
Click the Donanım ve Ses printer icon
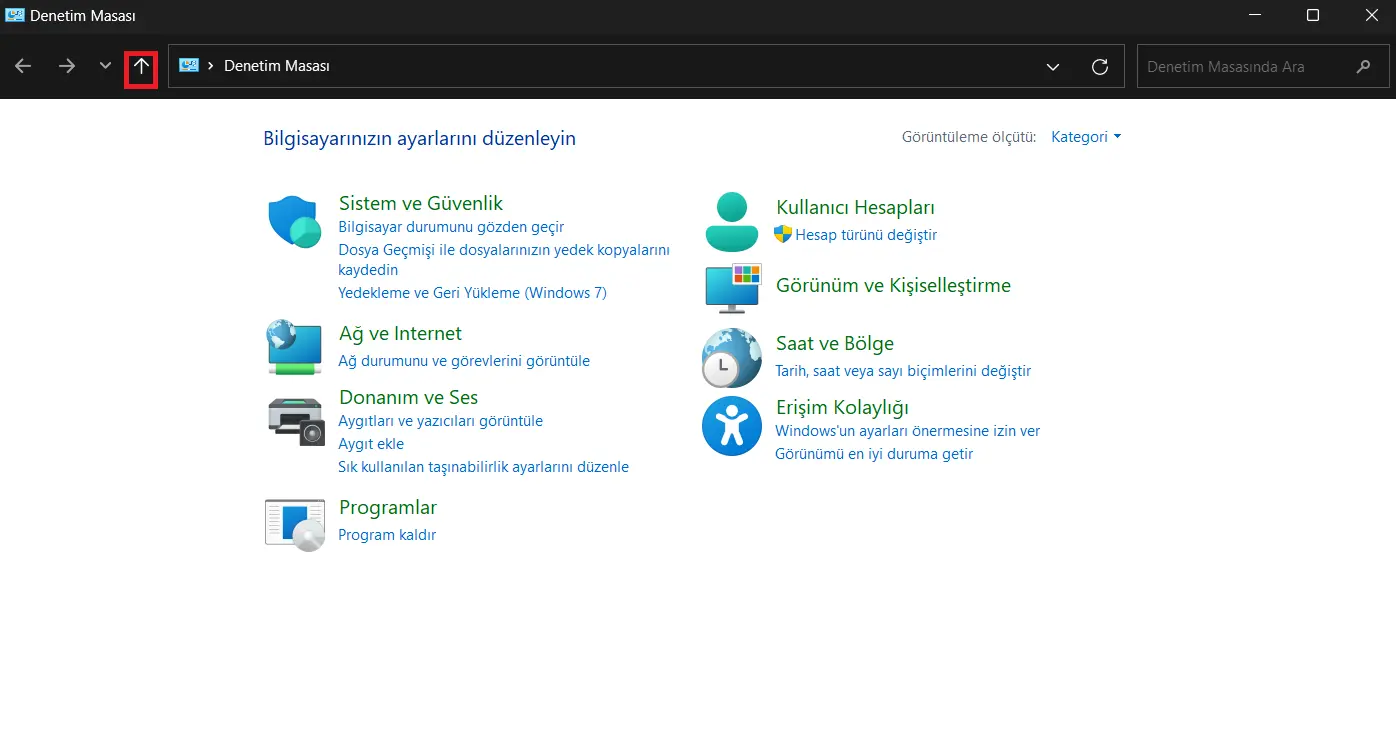[296, 421]
